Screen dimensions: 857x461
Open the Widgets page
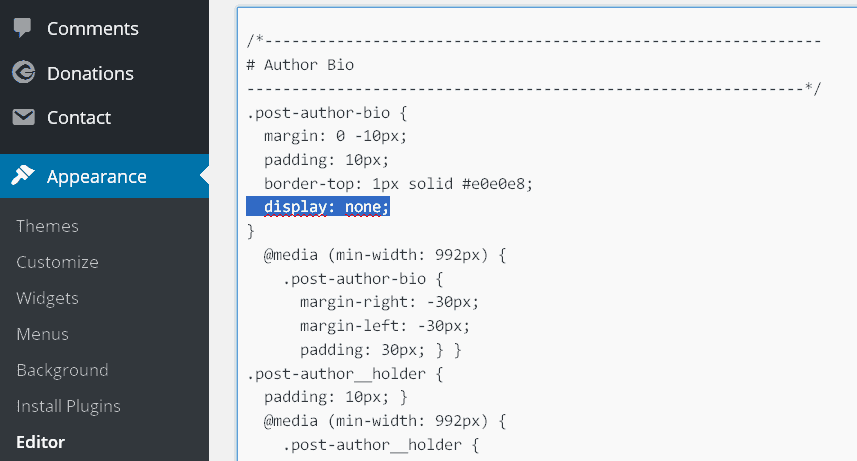coord(47,298)
